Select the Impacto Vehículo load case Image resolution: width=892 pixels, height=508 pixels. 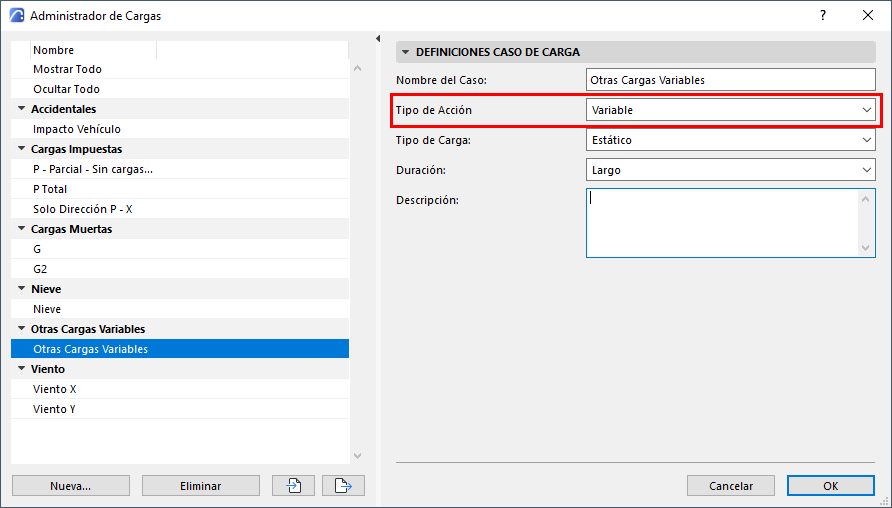(x=180, y=129)
